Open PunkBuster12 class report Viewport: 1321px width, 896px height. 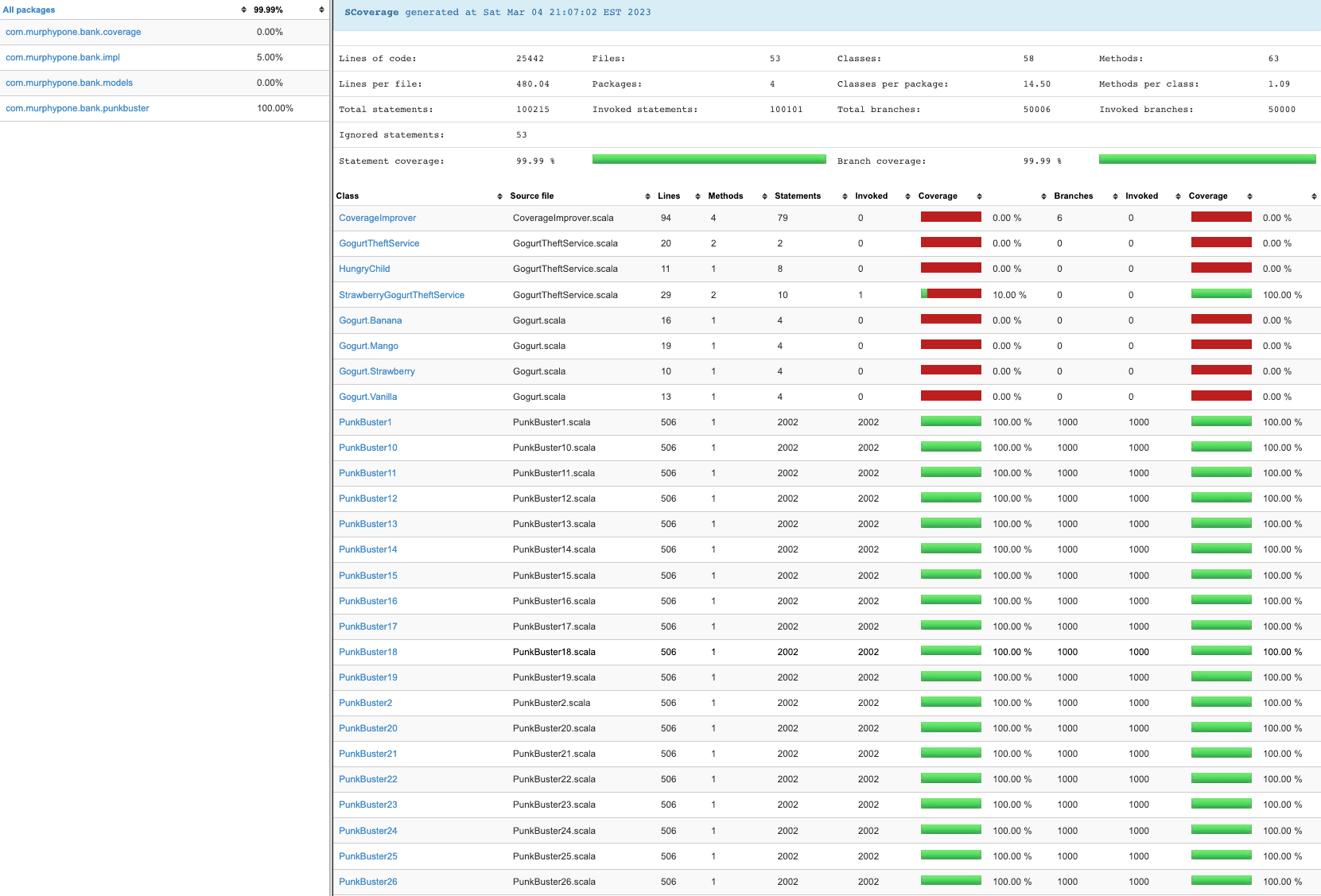tap(368, 498)
